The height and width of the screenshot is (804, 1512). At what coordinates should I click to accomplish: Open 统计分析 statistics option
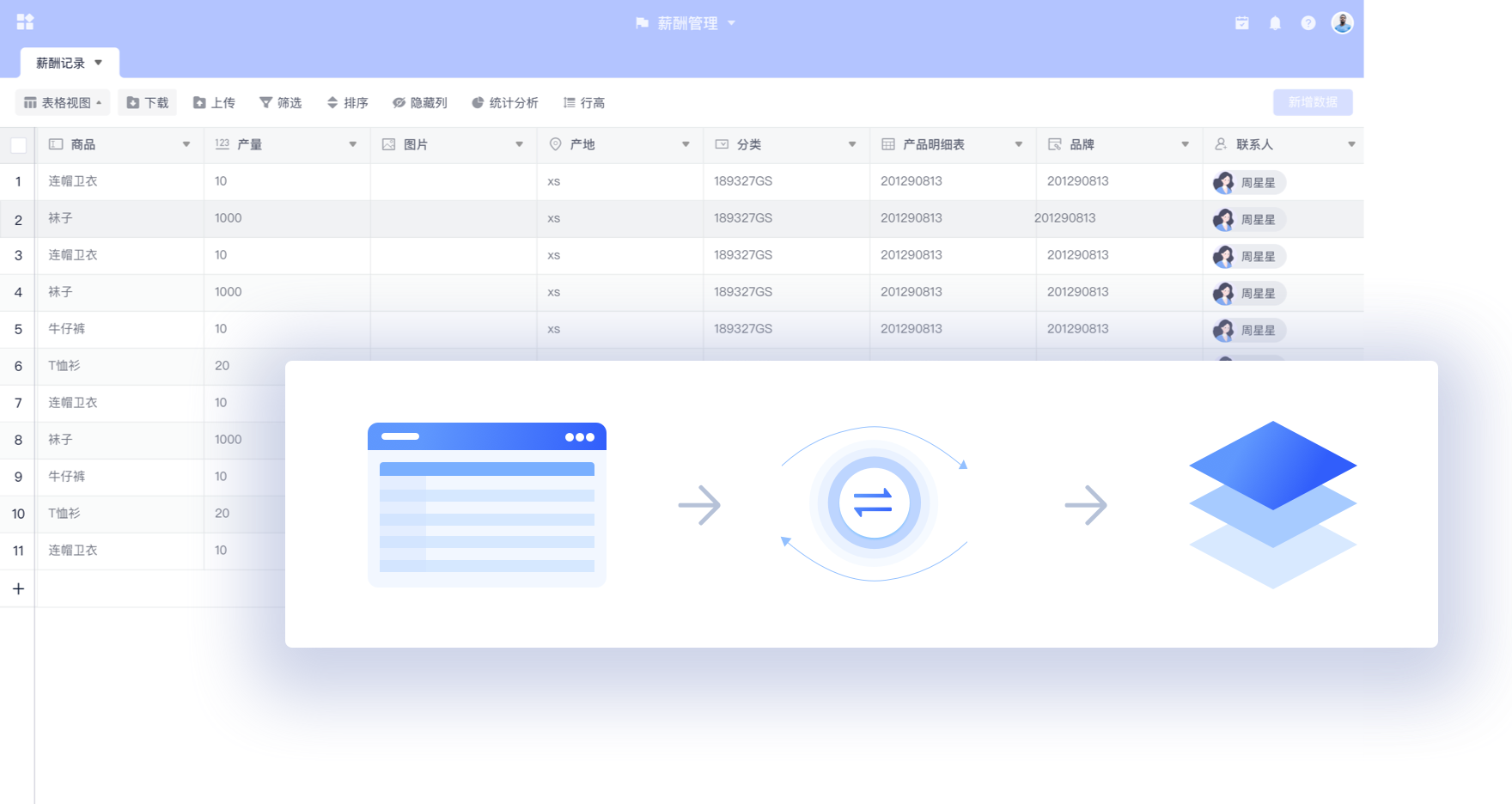505,103
